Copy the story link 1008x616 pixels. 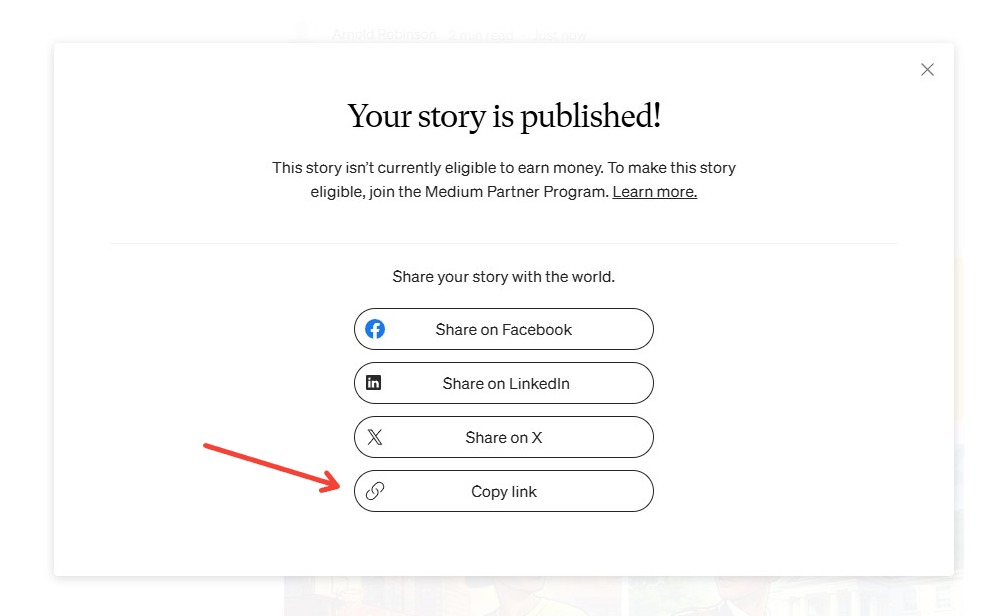pyautogui.click(x=503, y=491)
